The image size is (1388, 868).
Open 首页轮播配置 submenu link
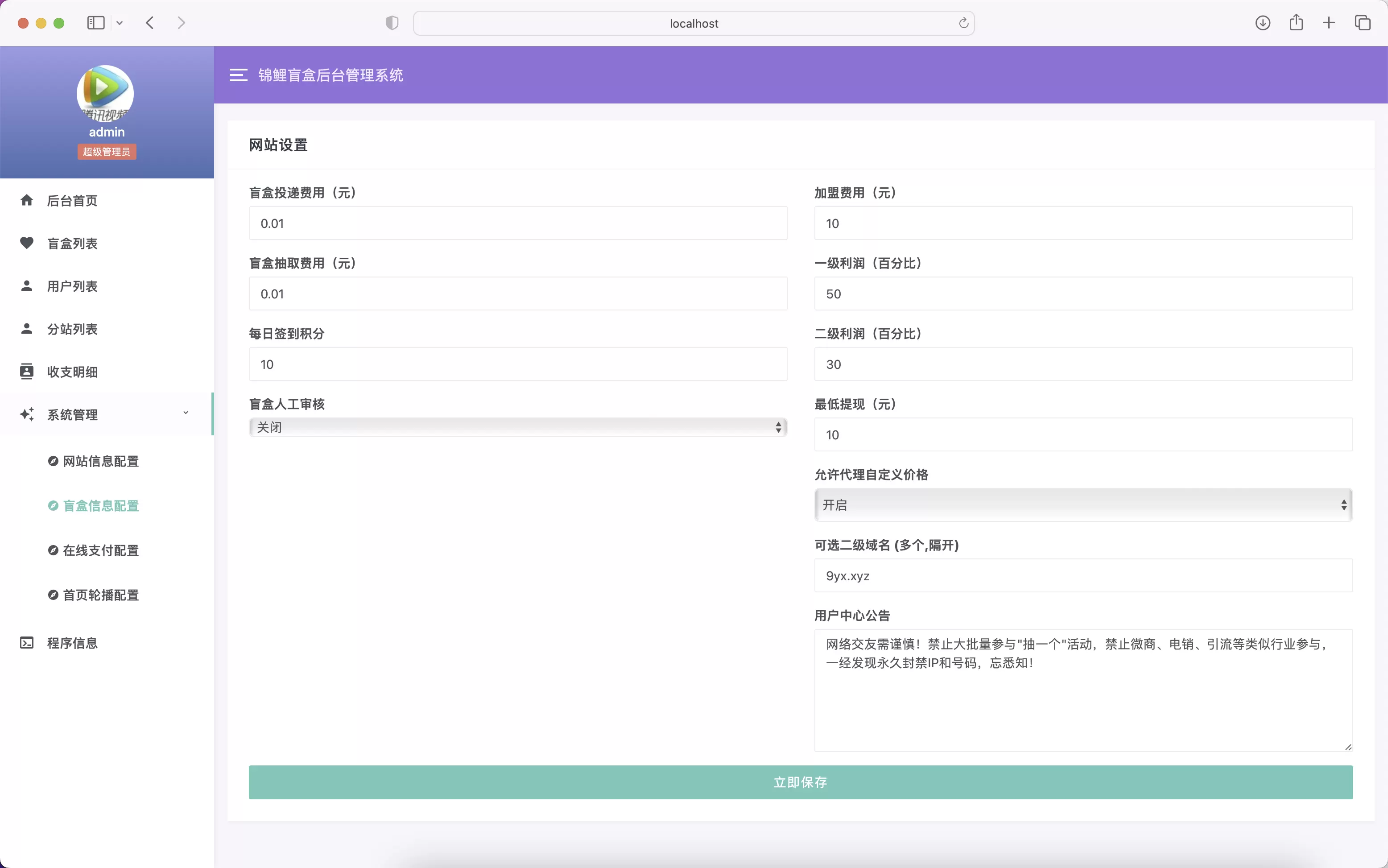[x=100, y=595]
